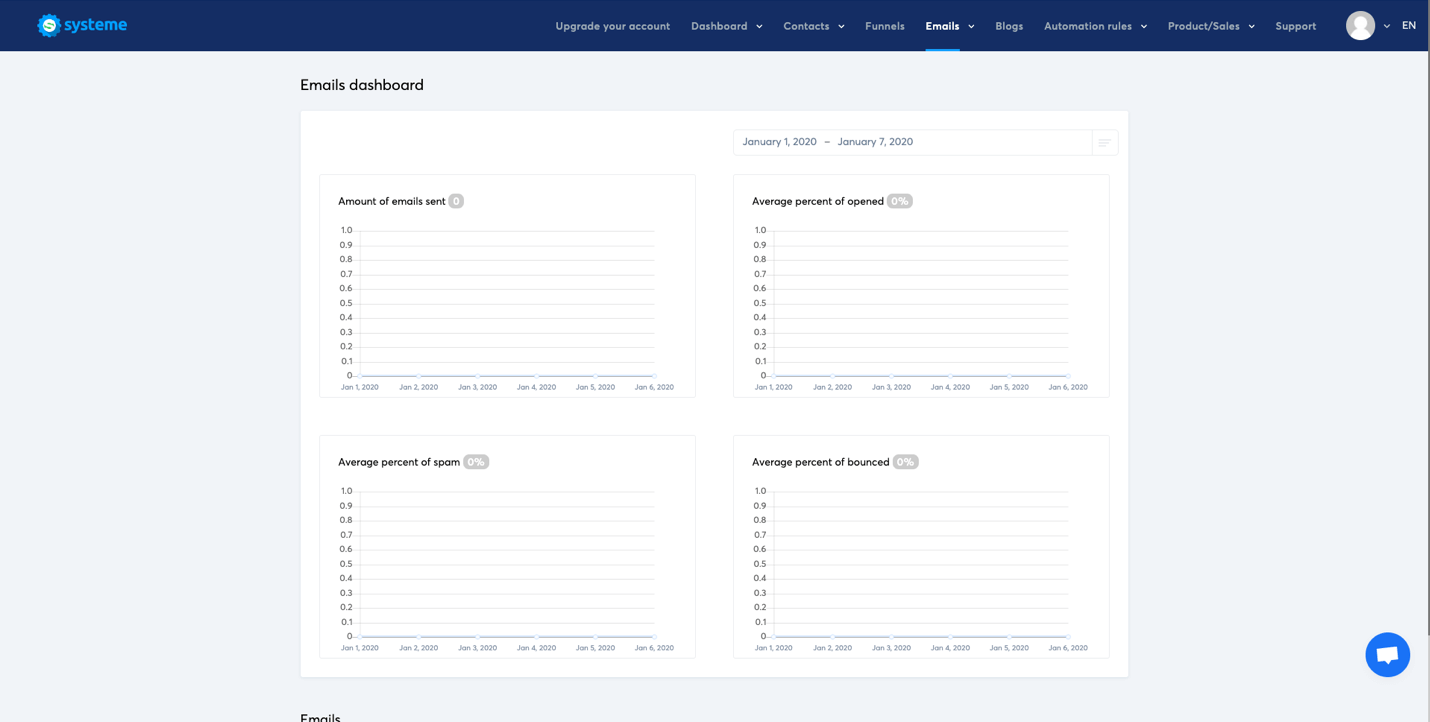Open the Blogs page
Screen dimensions: 1430x722
pyautogui.click(x=1008, y=26)
